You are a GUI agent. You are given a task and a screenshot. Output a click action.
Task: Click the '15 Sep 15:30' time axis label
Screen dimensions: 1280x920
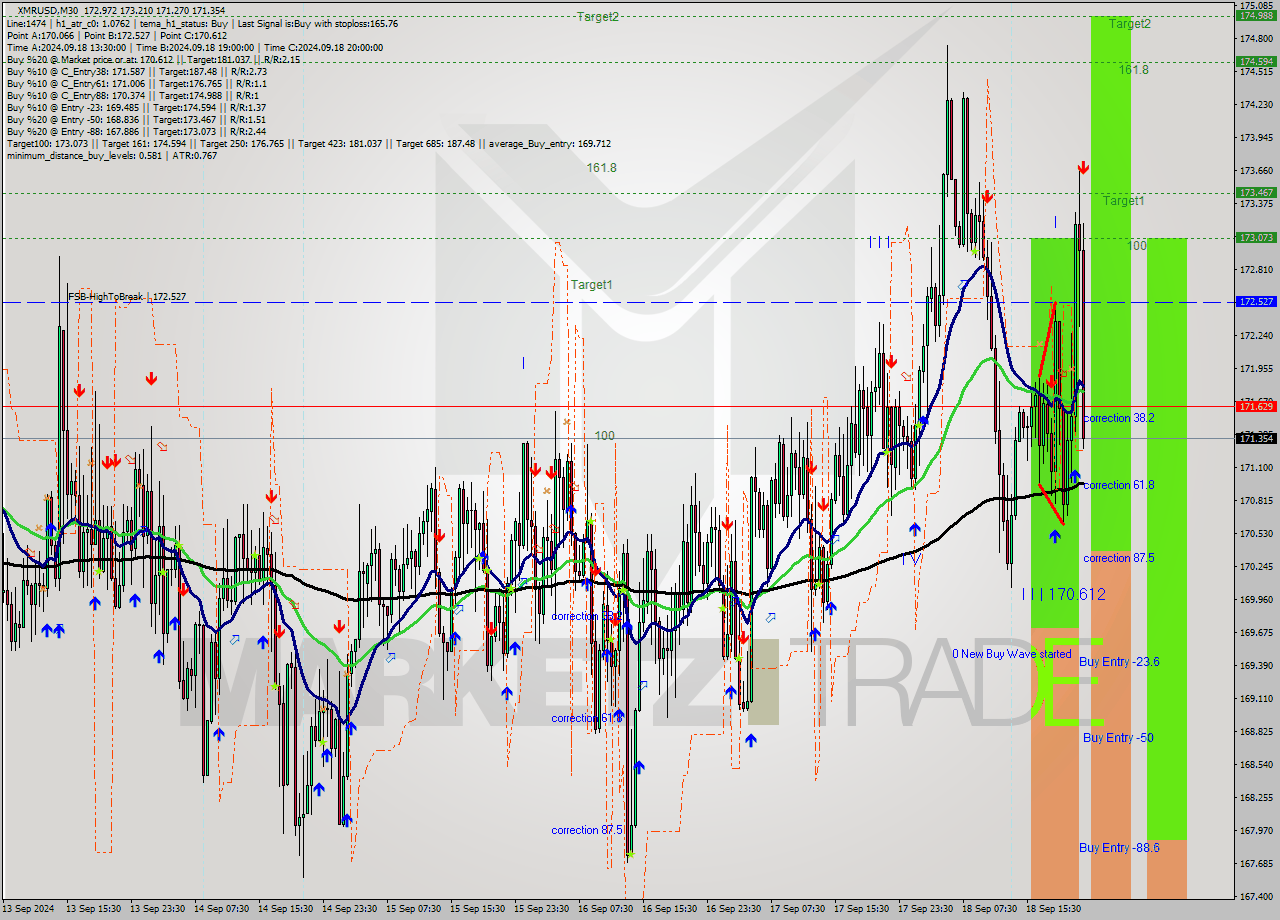tap(477, 909)
